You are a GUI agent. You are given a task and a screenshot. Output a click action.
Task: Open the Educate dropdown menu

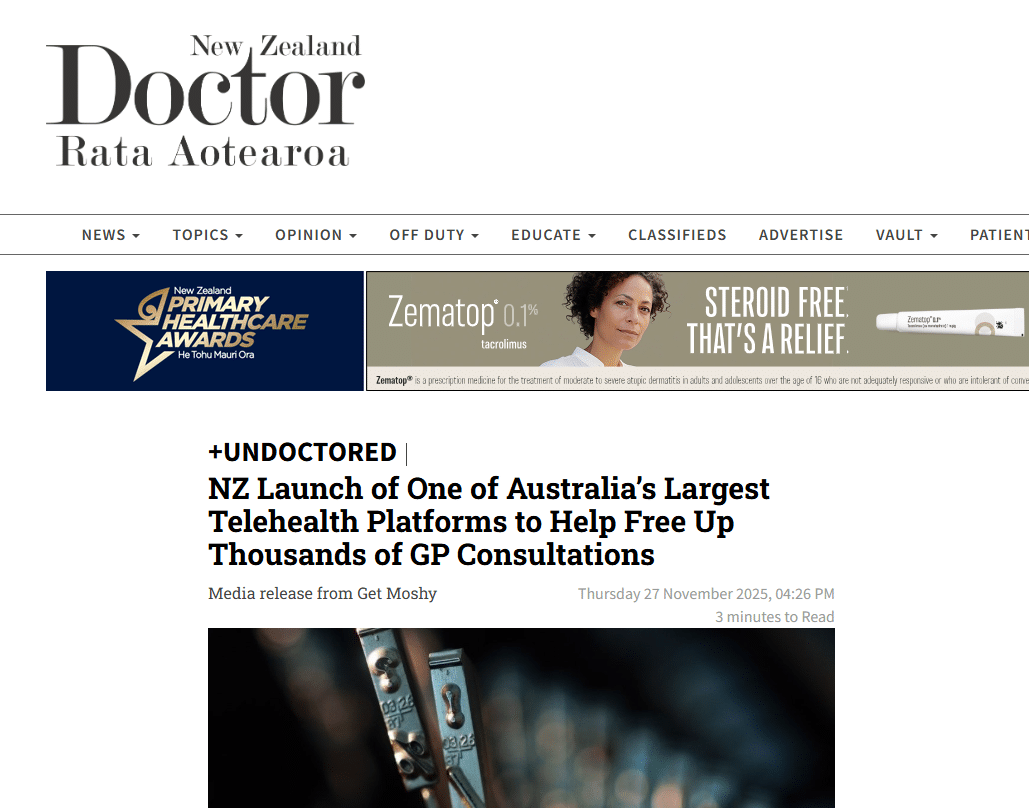[553, 235]
